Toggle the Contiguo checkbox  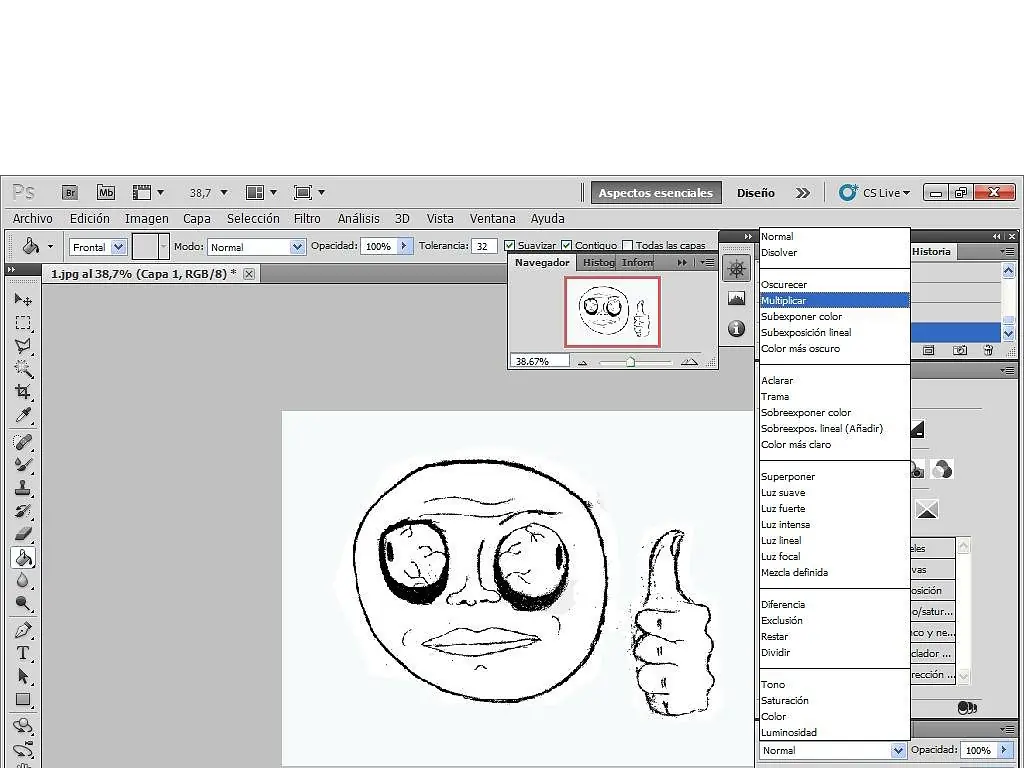click(566, 246)
